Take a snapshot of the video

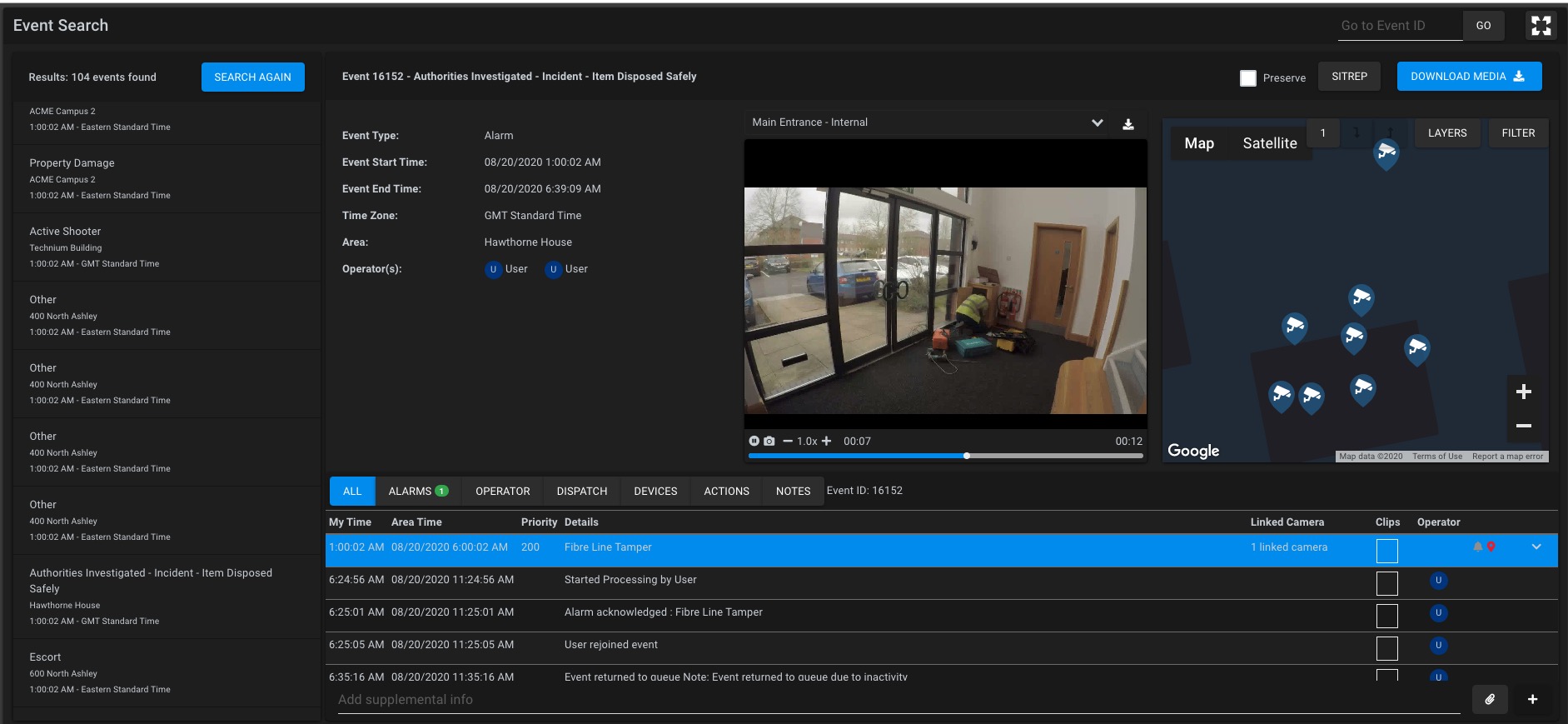click(x=769, y=441)
